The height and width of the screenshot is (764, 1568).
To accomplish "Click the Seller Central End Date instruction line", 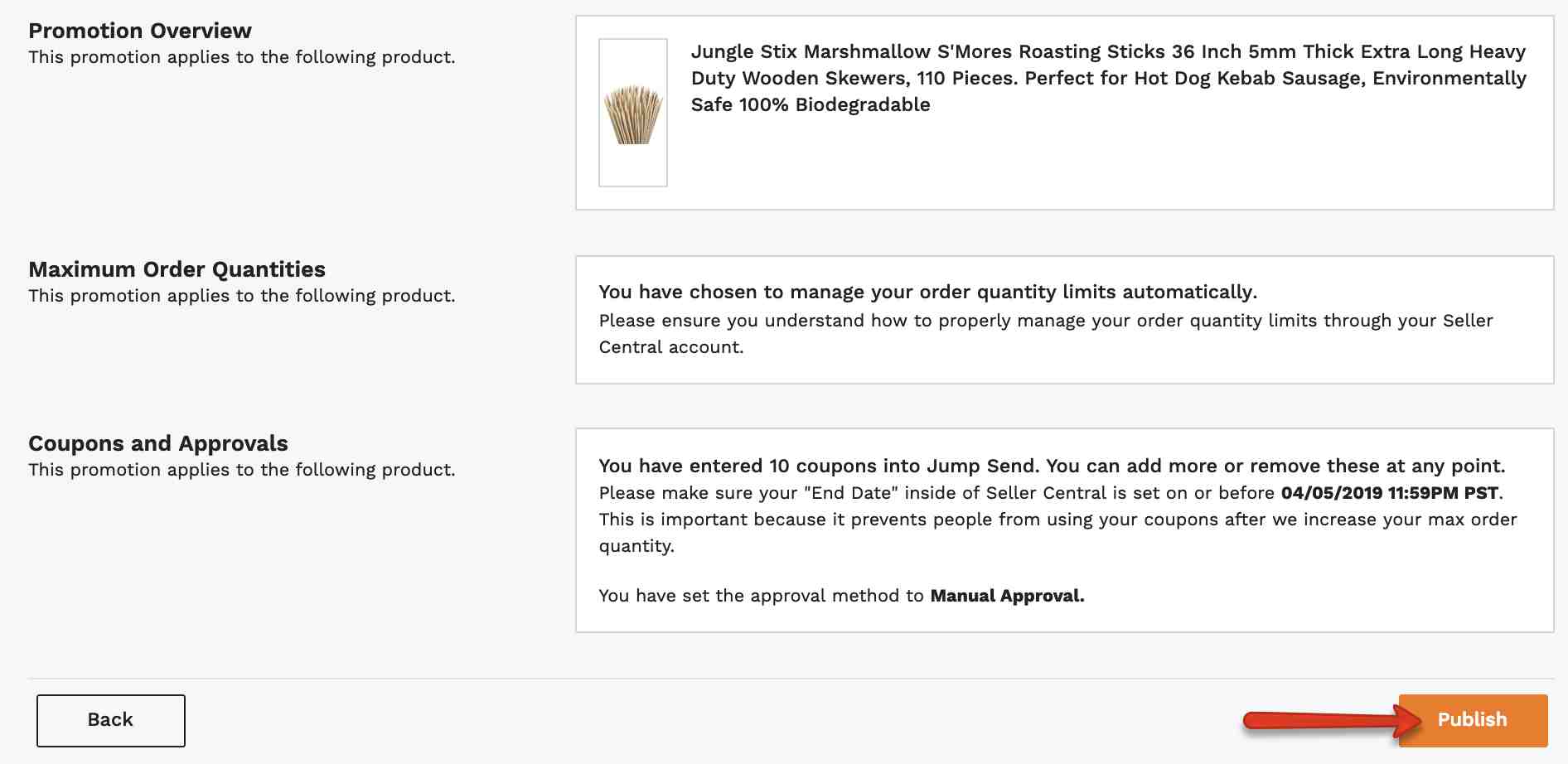I will (1051, 493).
